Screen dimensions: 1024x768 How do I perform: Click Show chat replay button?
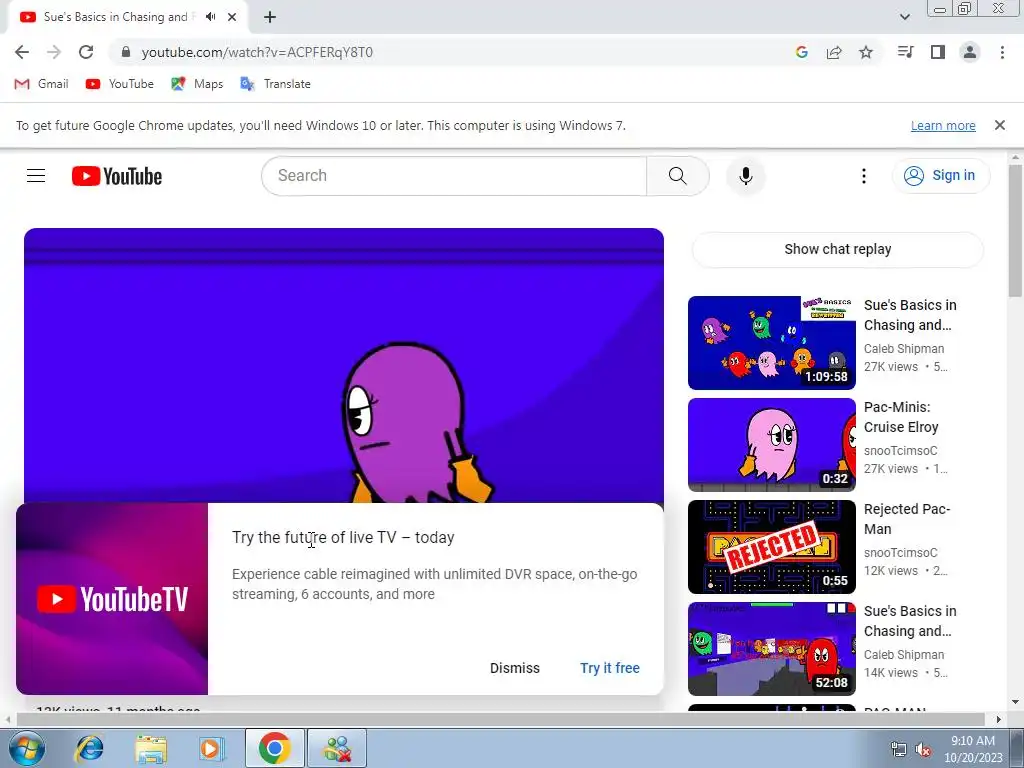(x=837, y=249)
